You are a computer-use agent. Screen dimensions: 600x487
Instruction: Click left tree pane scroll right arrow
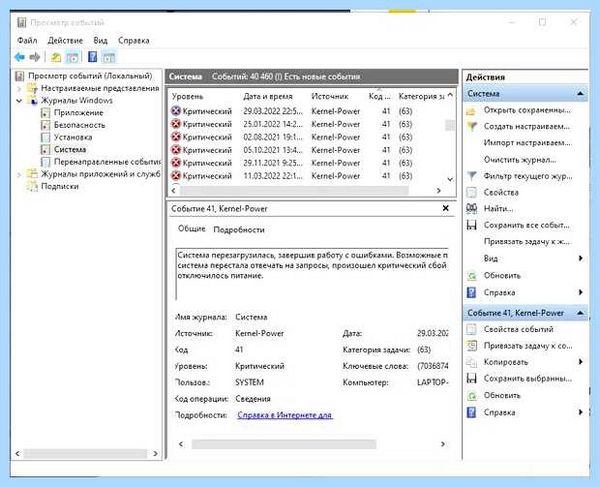coord(155,454)
